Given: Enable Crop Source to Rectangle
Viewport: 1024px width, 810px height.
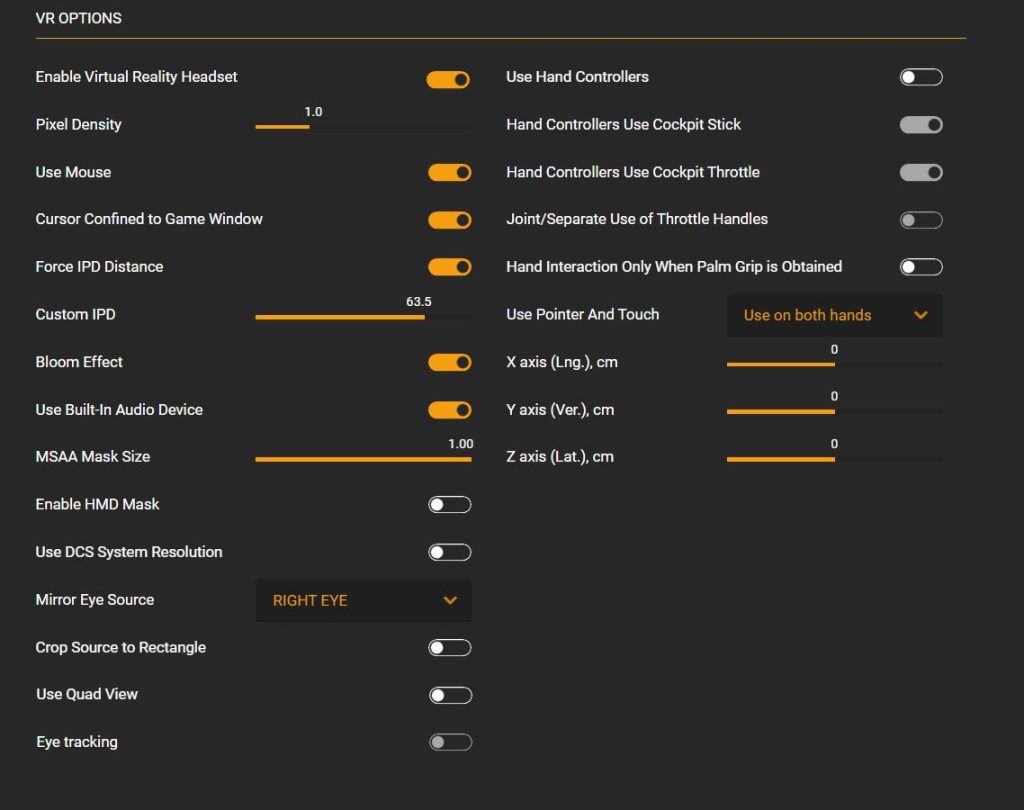Looking at the screenshot, I should [449, 648].
